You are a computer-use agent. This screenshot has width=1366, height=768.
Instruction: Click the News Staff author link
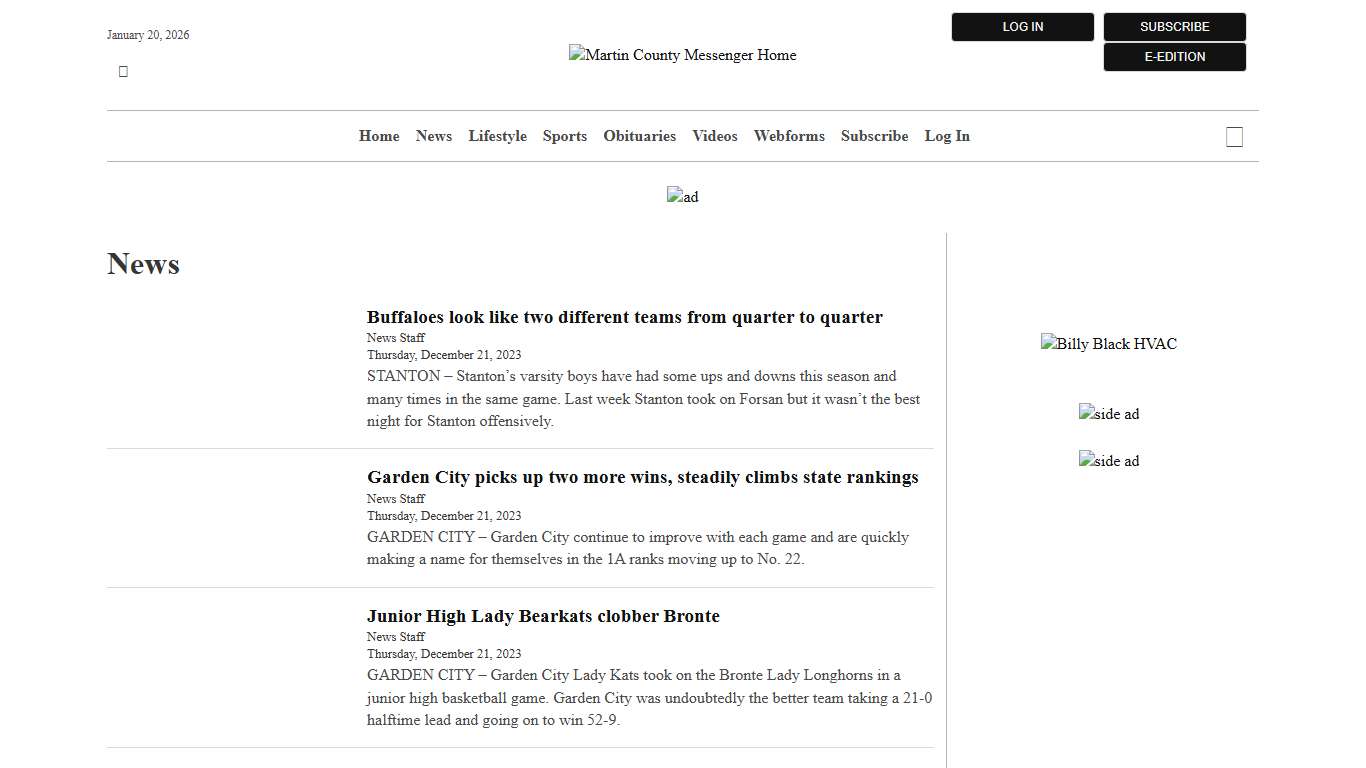pos(395,337)
